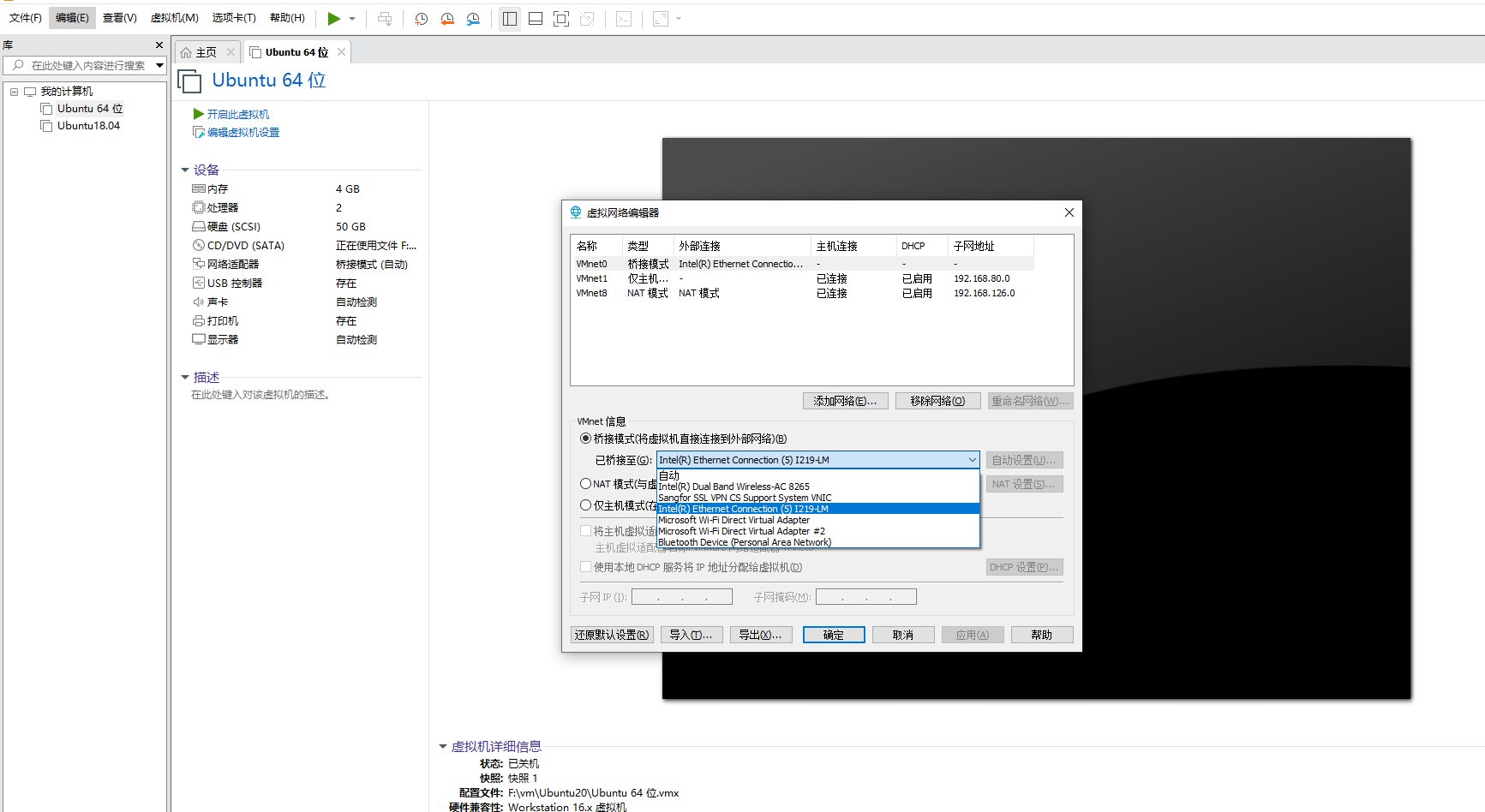The image size is (1485, 812).
Task: Open the 查看(V) menu
Action: 120,18
